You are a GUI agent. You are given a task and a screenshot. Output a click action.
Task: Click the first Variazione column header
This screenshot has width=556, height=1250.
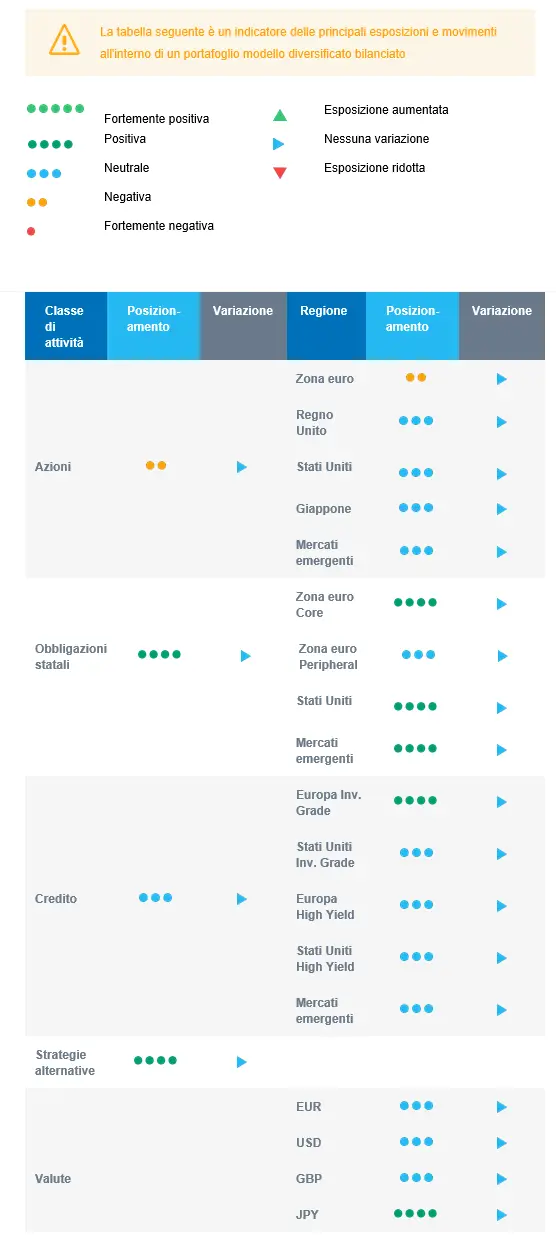(243, 326)
